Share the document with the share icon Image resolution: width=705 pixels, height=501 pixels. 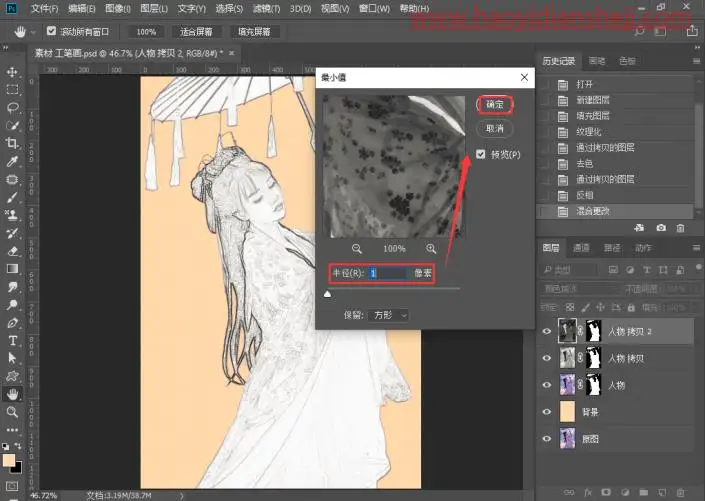click(691, 31)
